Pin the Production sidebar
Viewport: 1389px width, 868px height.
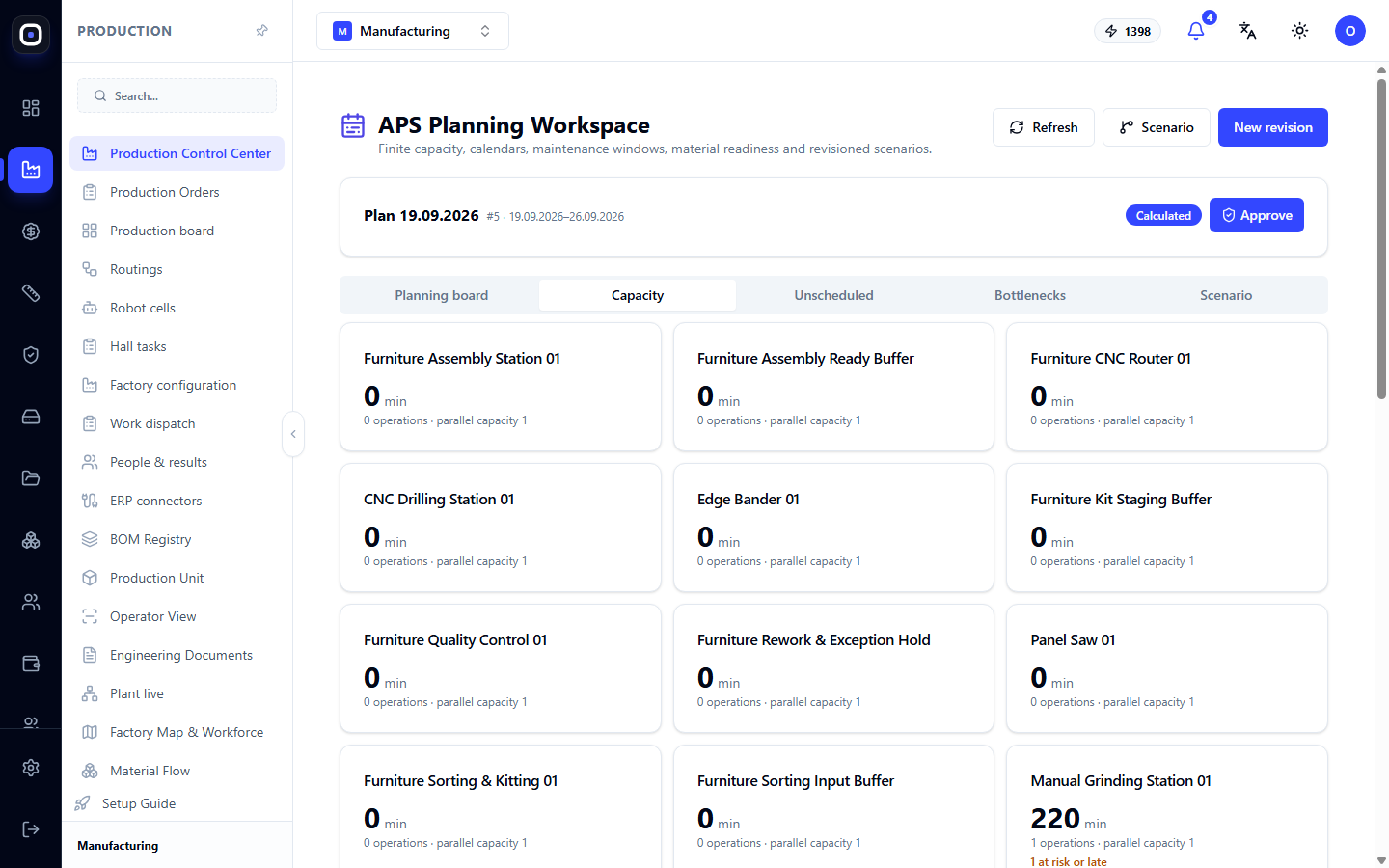click(x=261, y=31)
